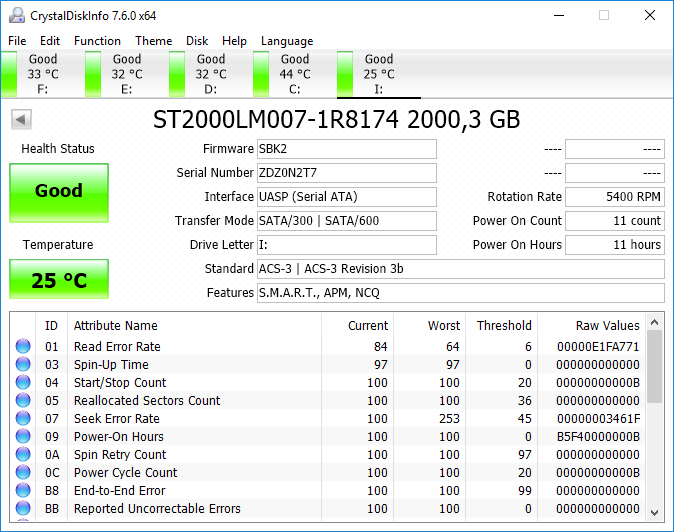
Task: Select the End-to-End Error attribute name
Action: point(119,491)
